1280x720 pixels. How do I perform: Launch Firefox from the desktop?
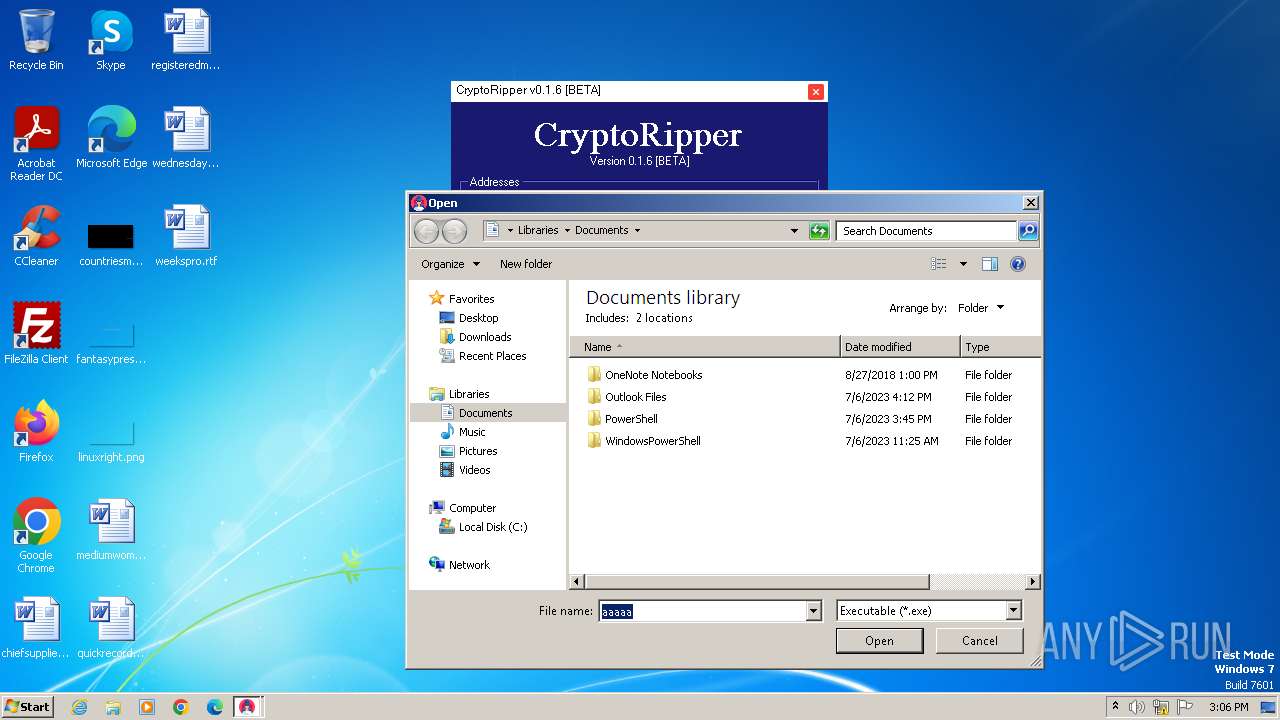coord(36,432)
